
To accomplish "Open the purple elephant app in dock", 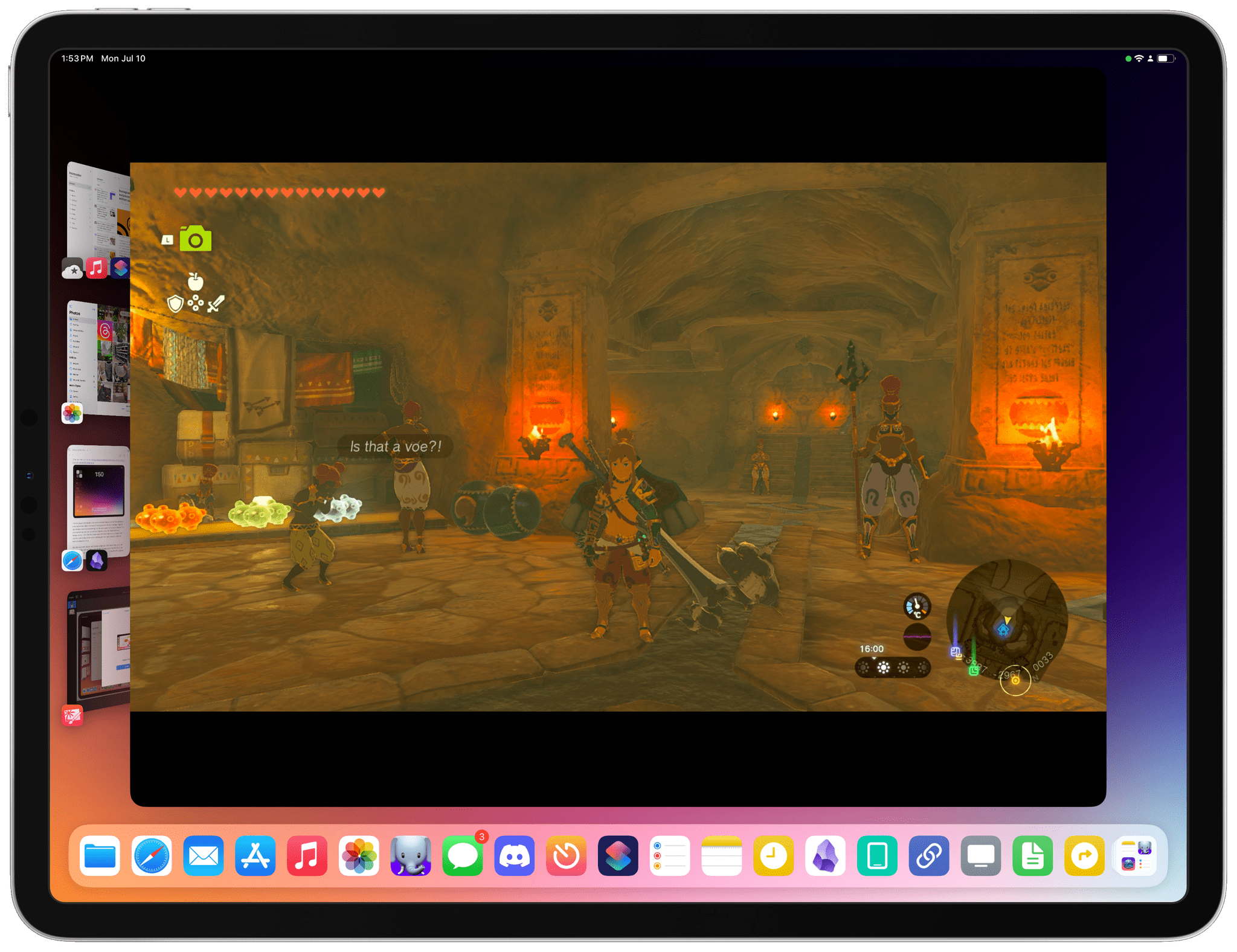I will (411, 856).
